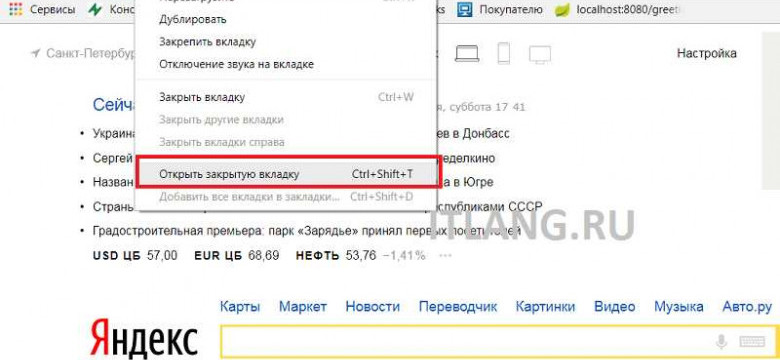Click the EUR ЦБ 68,69 rate
This screenshot has width=780, height=360.
click(237, 256)
